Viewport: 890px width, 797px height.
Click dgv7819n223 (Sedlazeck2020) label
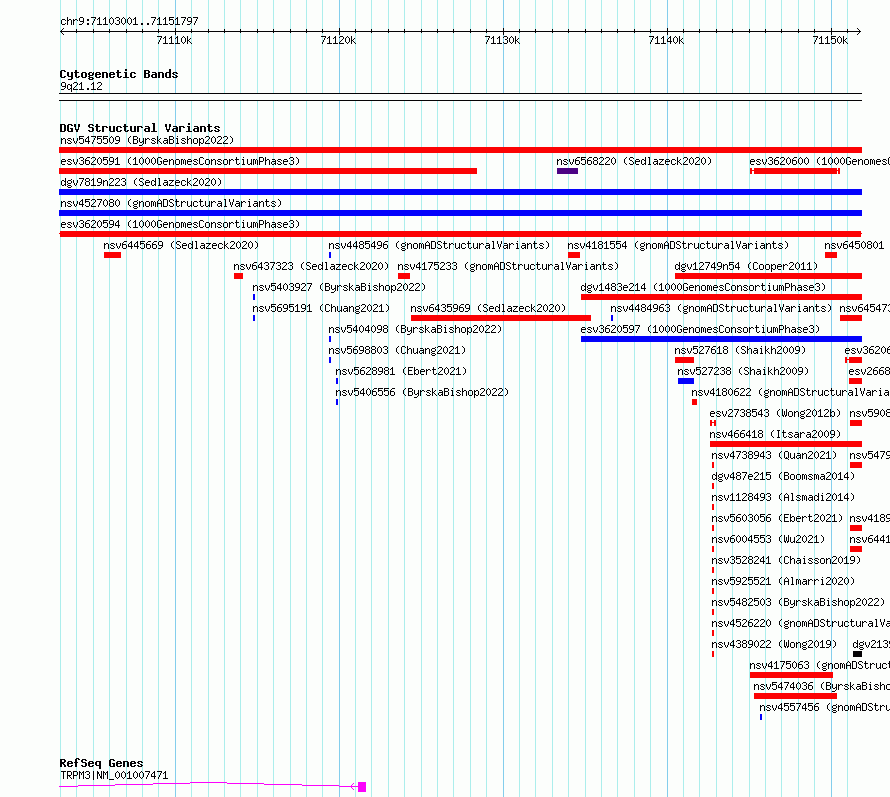[x=141, y=182]
